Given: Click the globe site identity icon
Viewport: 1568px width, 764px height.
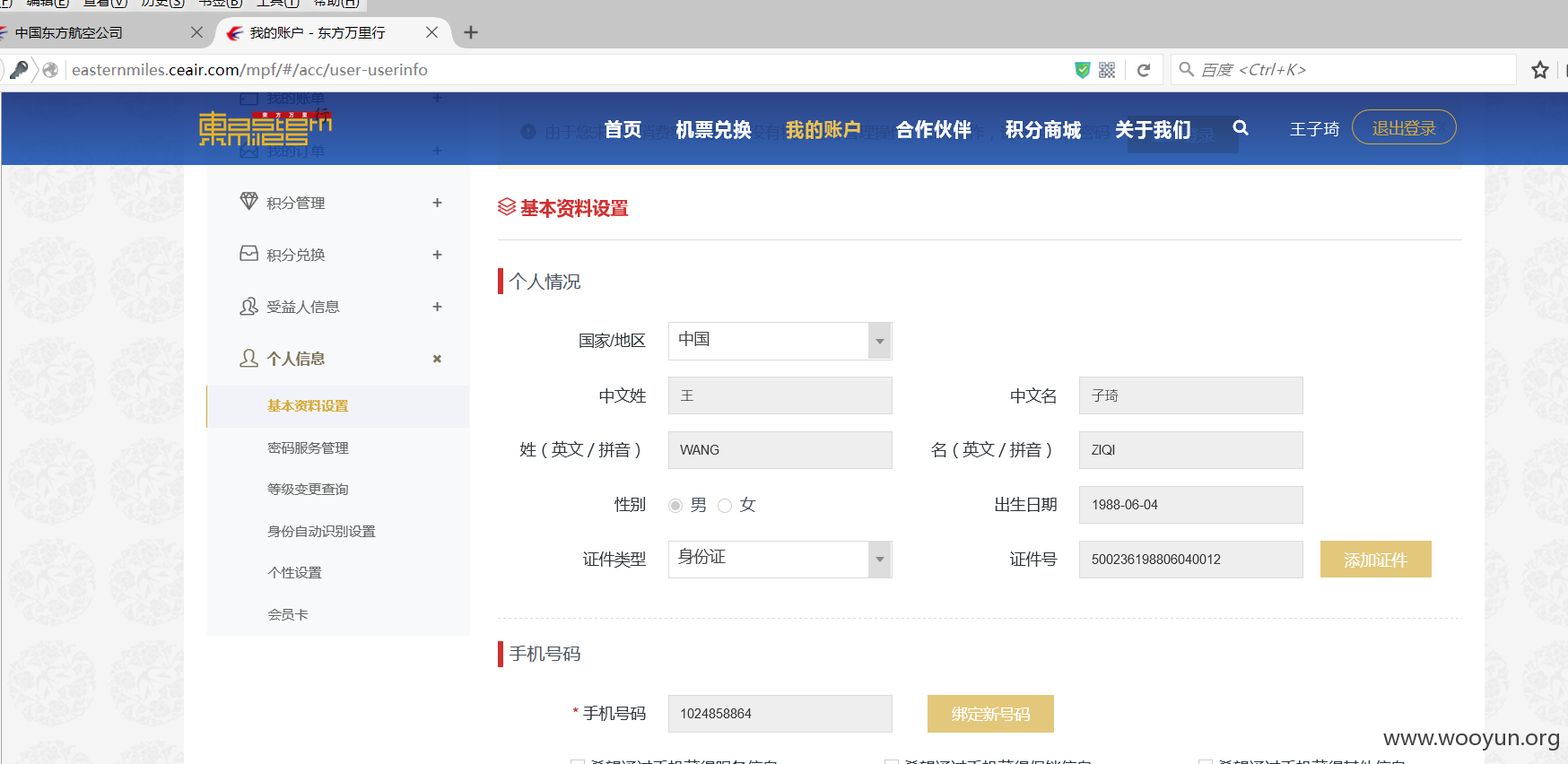Looking at the screenshot, I should point(50,69).
